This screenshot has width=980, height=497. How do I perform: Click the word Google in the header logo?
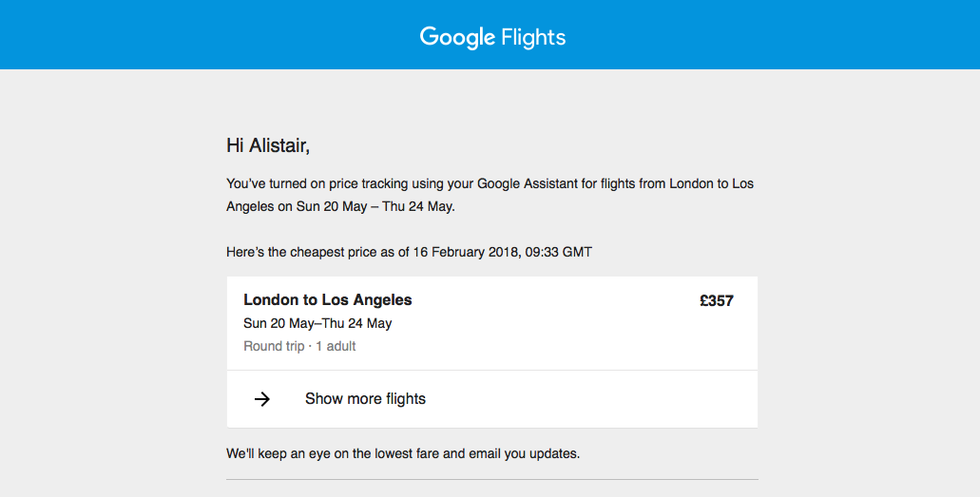pyautogui.click(x=457, y=37)
